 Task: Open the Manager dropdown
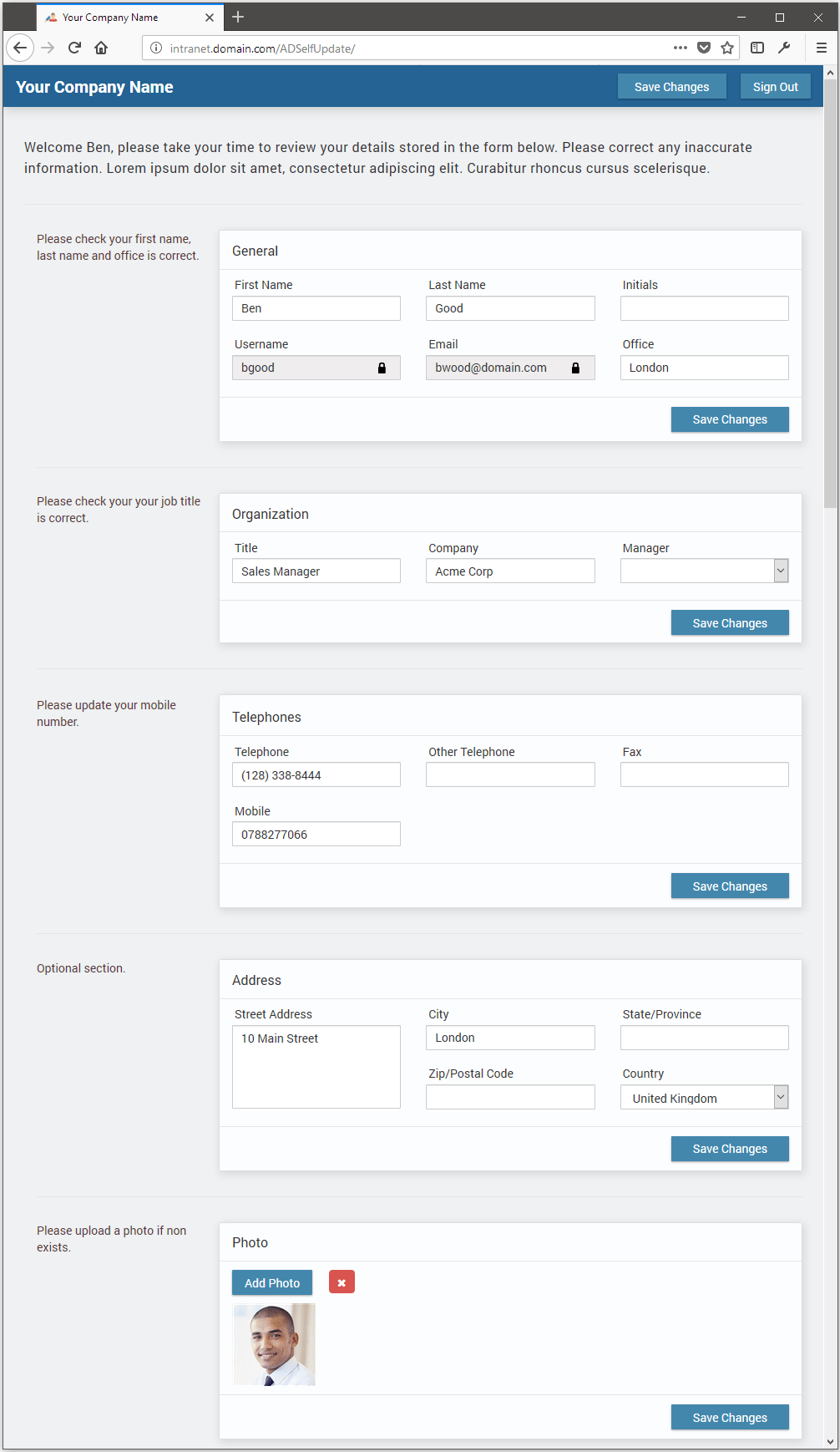pos(704,571)
